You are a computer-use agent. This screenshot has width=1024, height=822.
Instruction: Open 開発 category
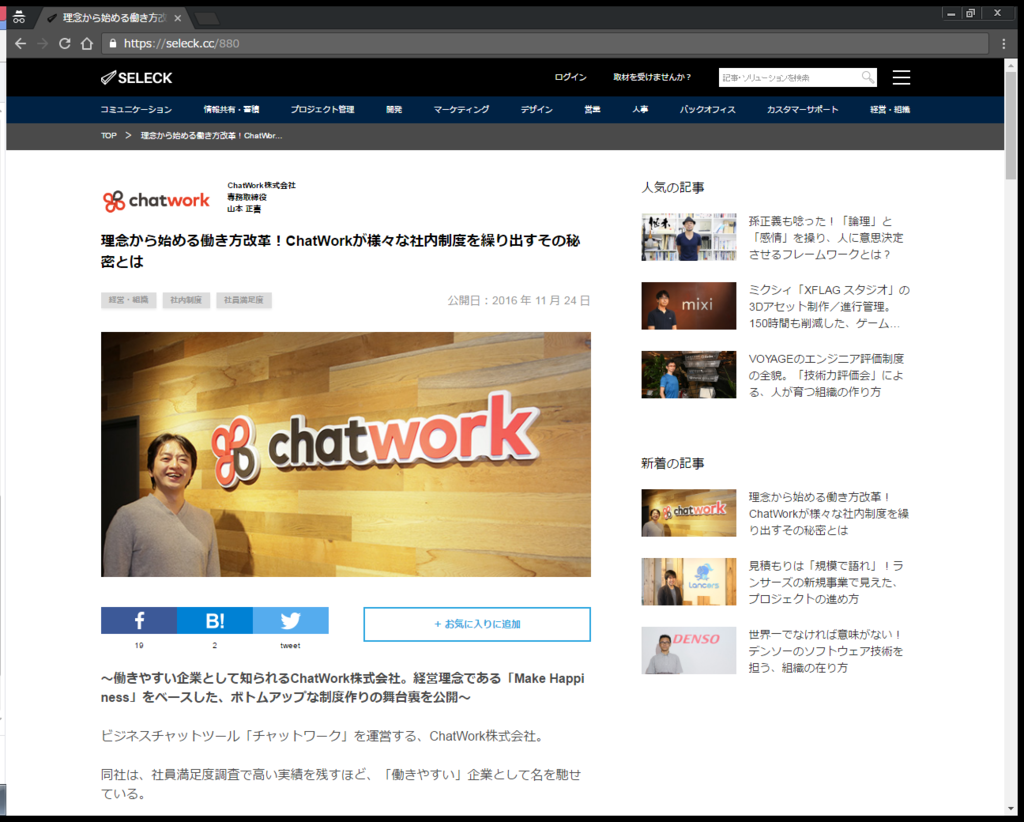pos(394,110)
